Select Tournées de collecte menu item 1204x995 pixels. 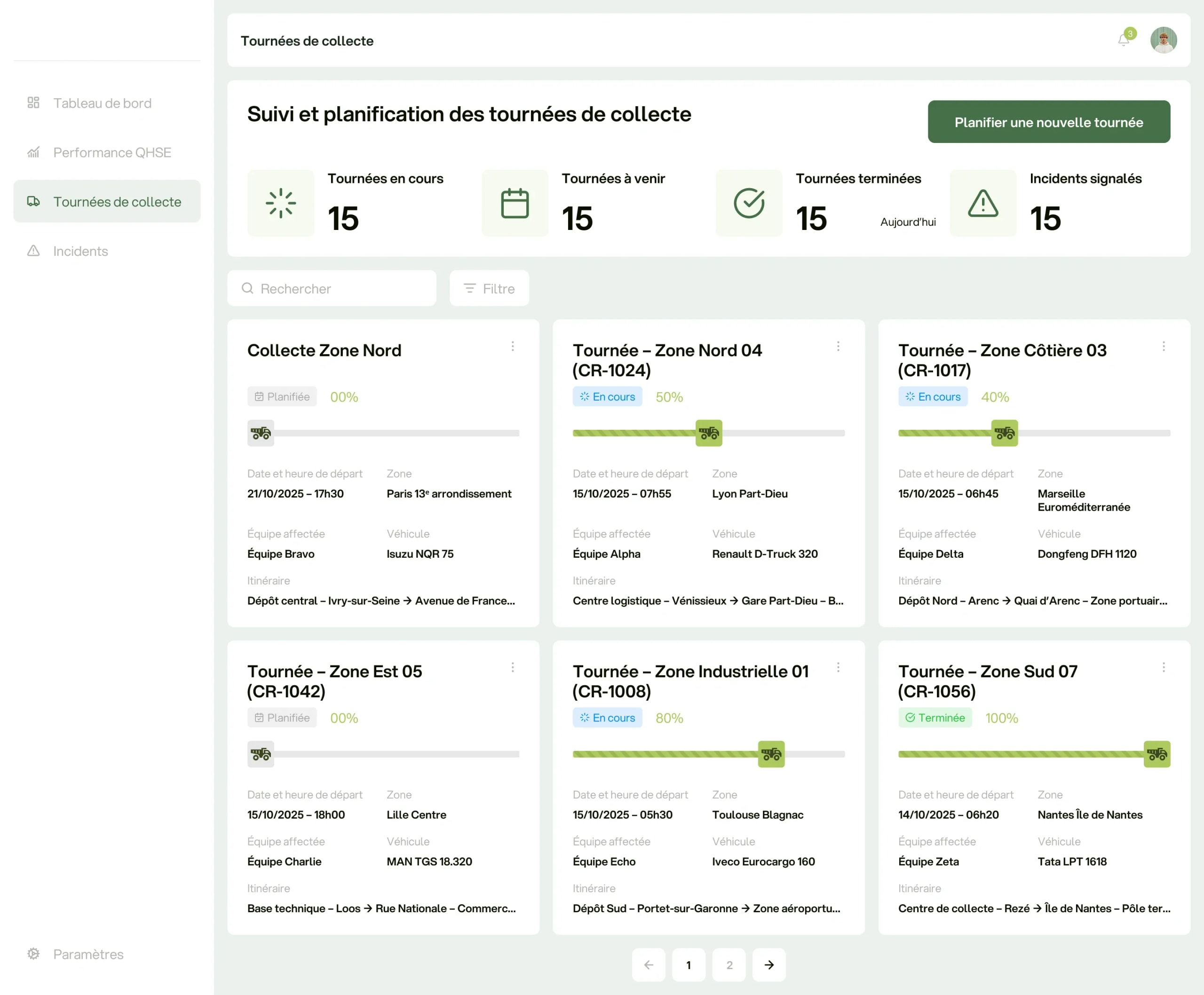coord(107,201)
